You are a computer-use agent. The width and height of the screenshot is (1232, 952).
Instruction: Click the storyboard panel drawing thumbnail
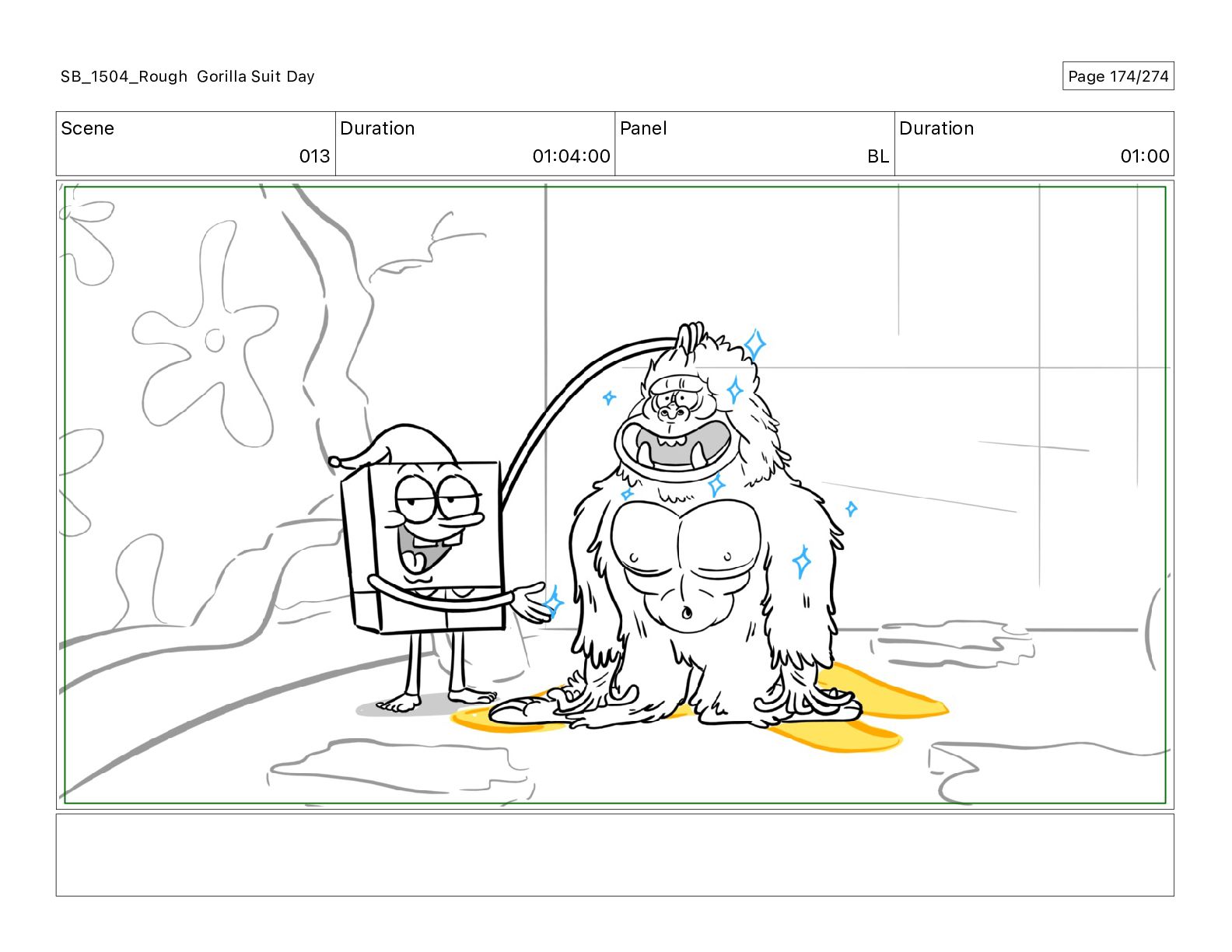click(614, 495)
